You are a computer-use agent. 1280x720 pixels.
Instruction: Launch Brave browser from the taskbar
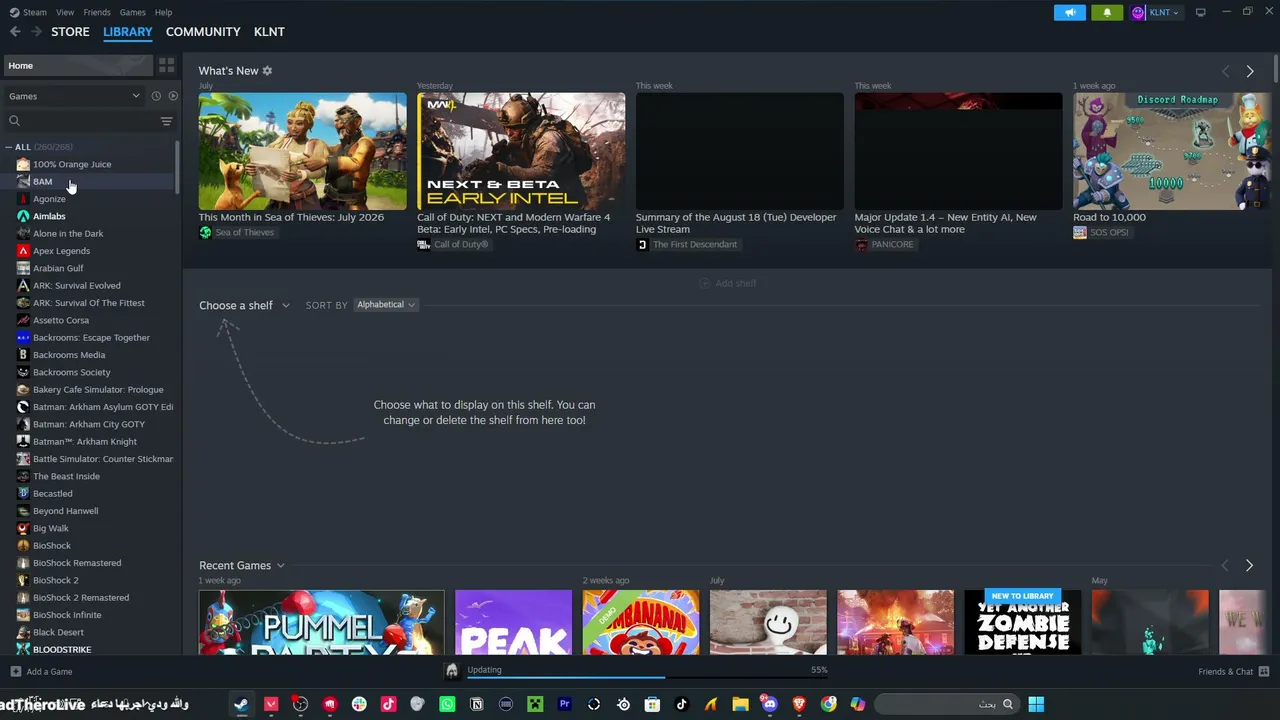tap(799, 704)
